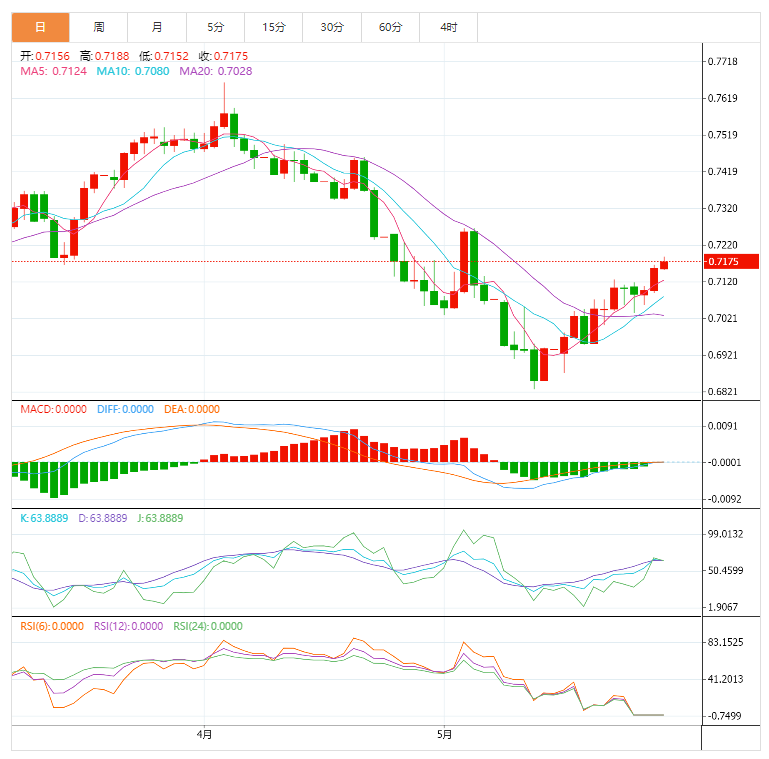Click the 0.7220 price axis label

pos(723,245)
